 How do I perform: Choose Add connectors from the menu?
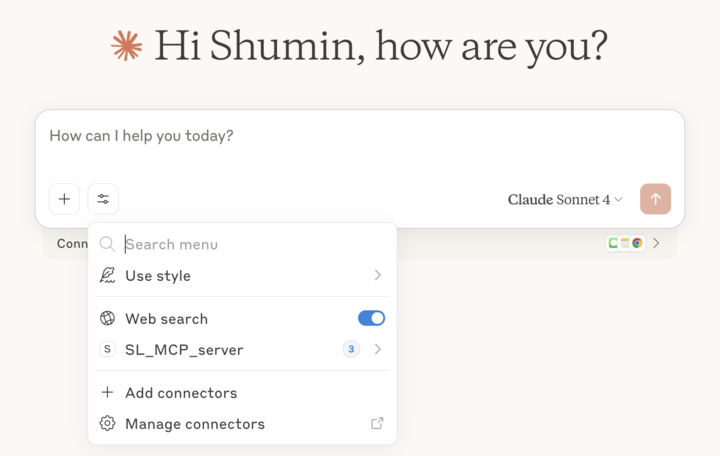coord(181,392)
